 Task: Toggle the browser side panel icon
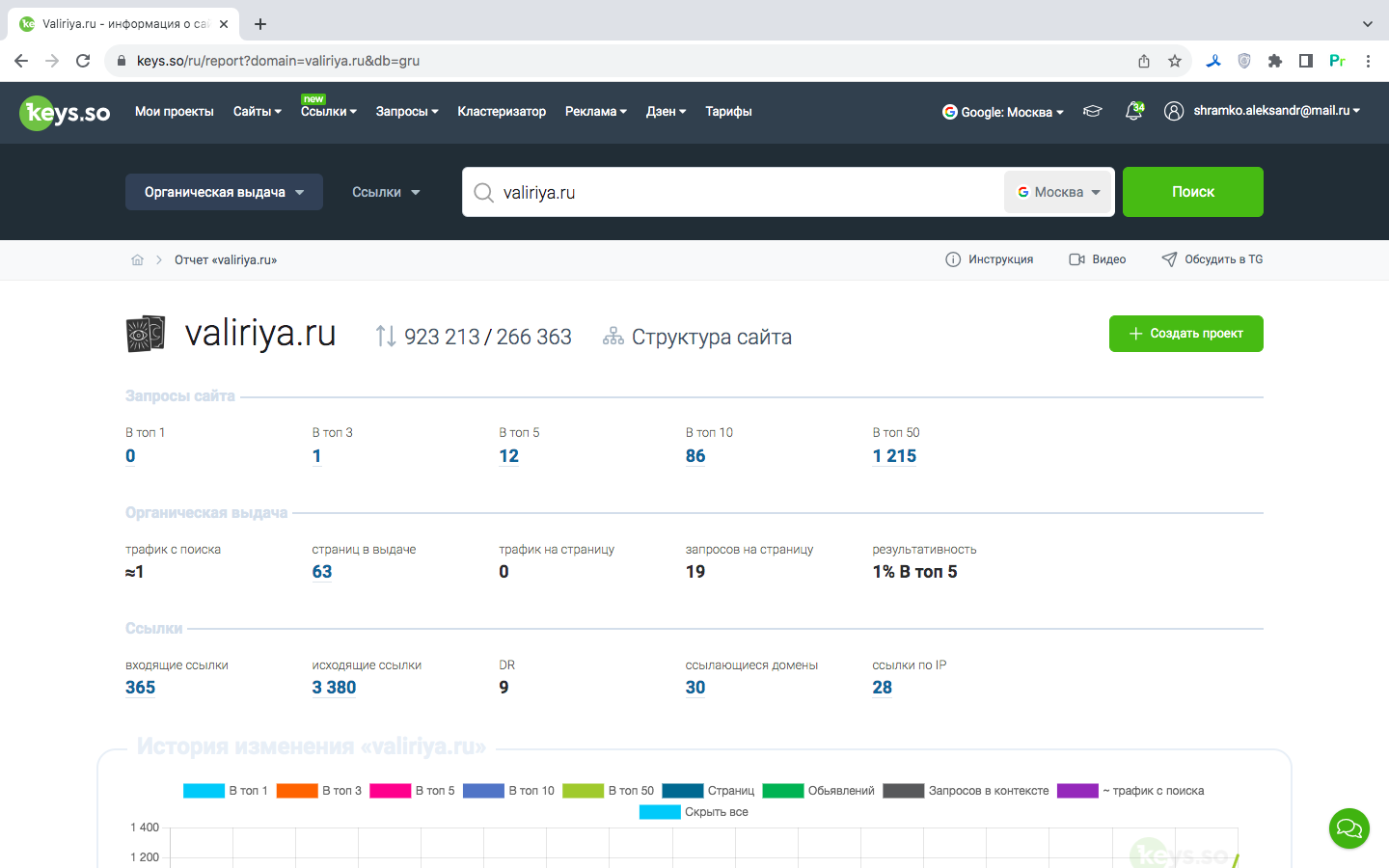[x=1306, y=61]
